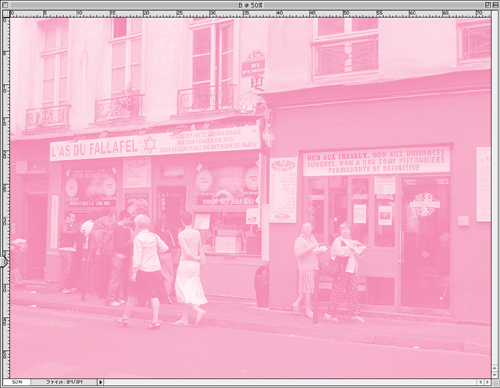
Task: Click the horizontal scrollbar right arrow
Action: [x=488, y=382]
